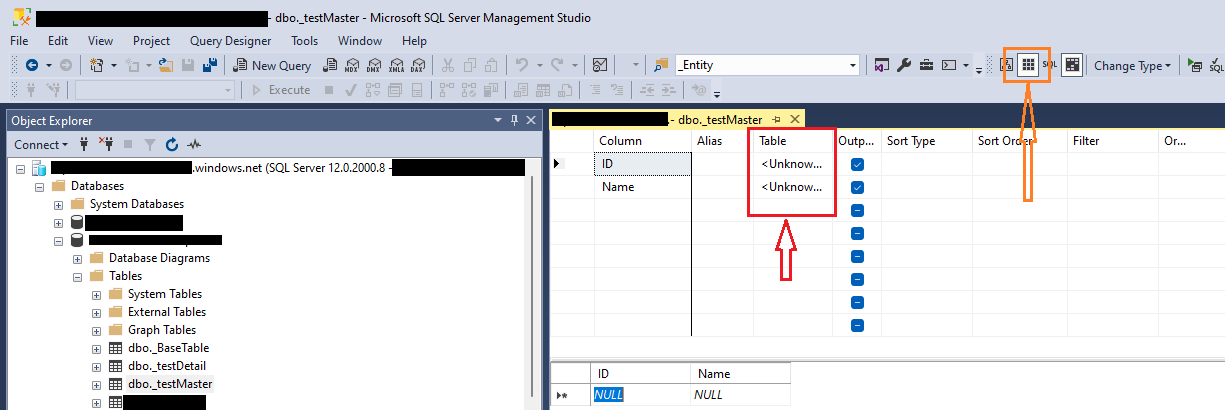Open the View menu

coord(100,41)
